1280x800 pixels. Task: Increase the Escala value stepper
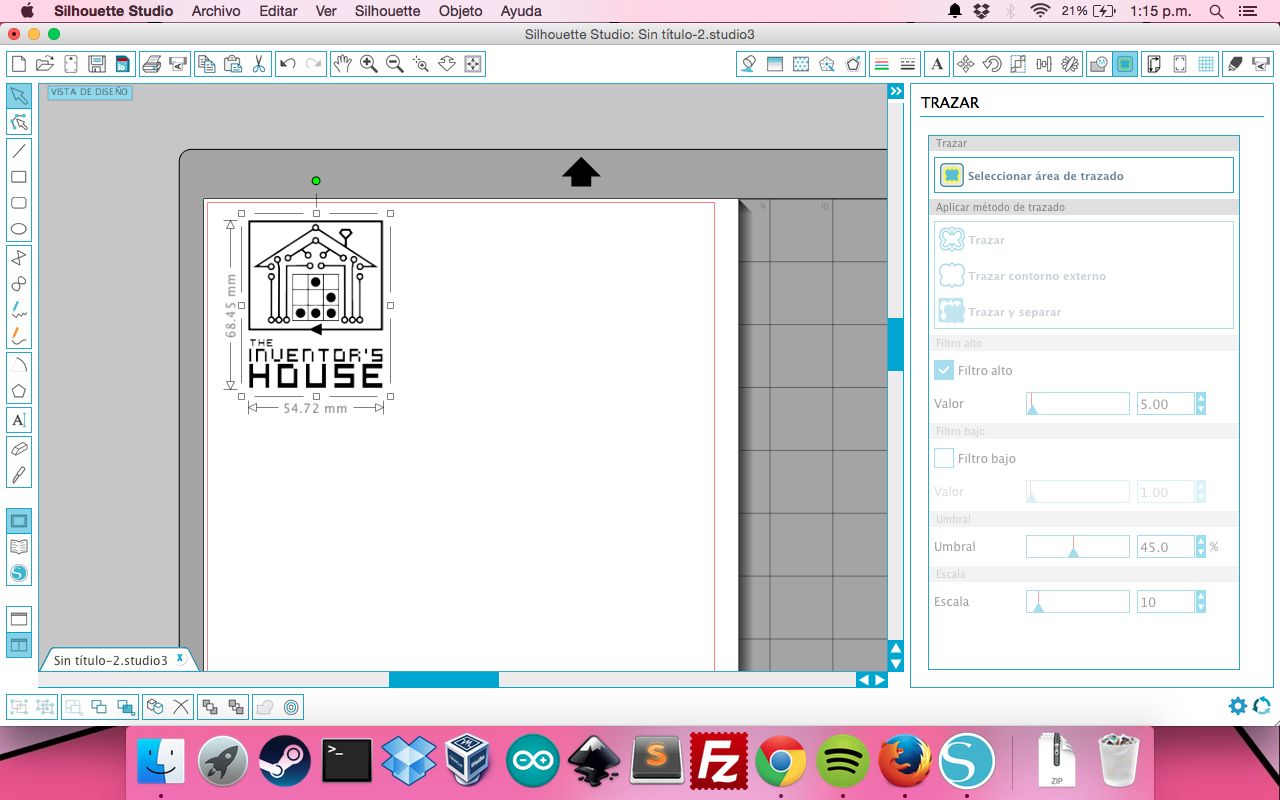click(1201, 596)
